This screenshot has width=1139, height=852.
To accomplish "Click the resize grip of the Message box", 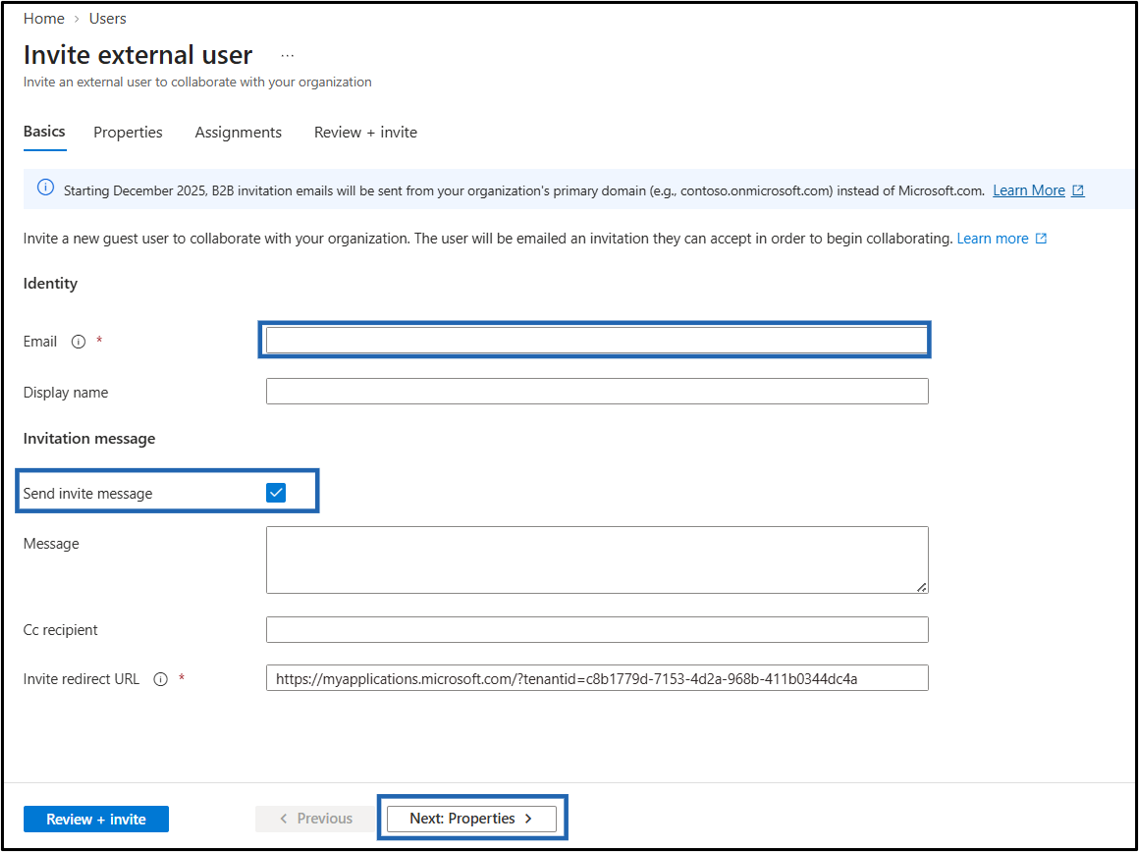I will point(921,587).
